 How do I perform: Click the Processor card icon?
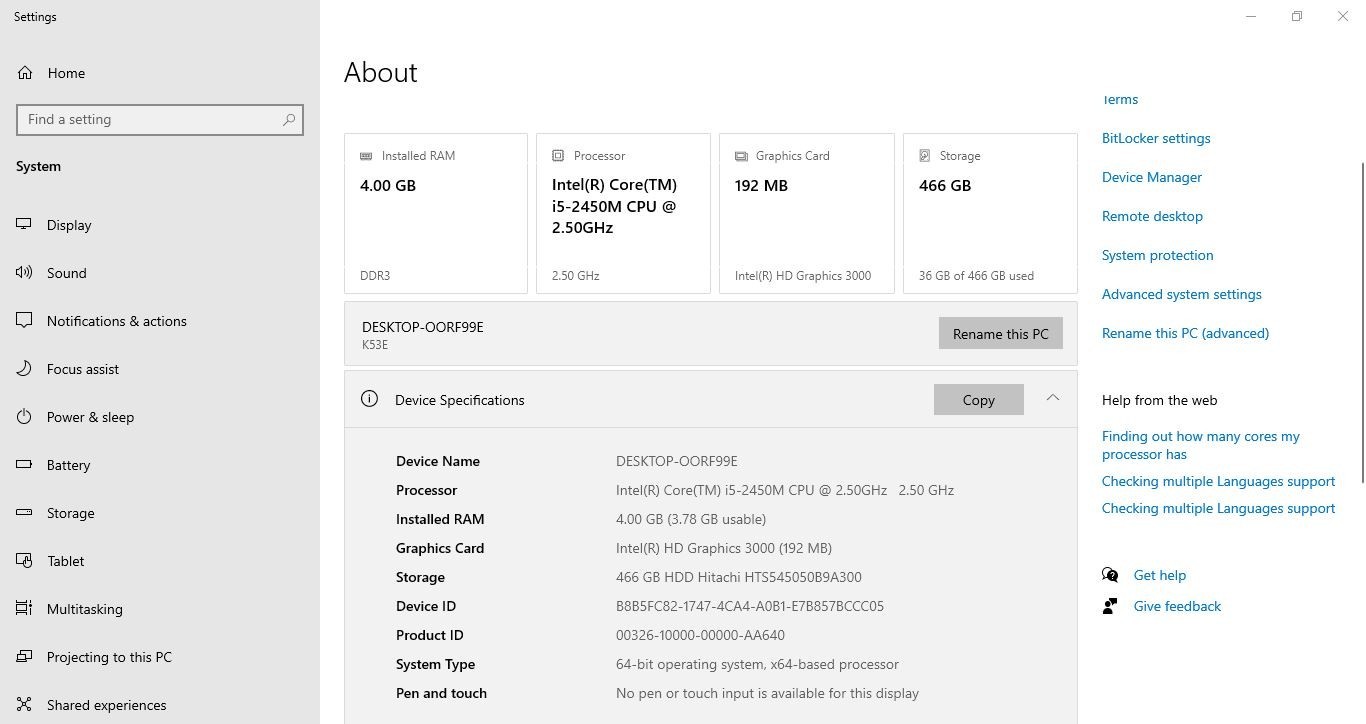[x=558, y=156]
